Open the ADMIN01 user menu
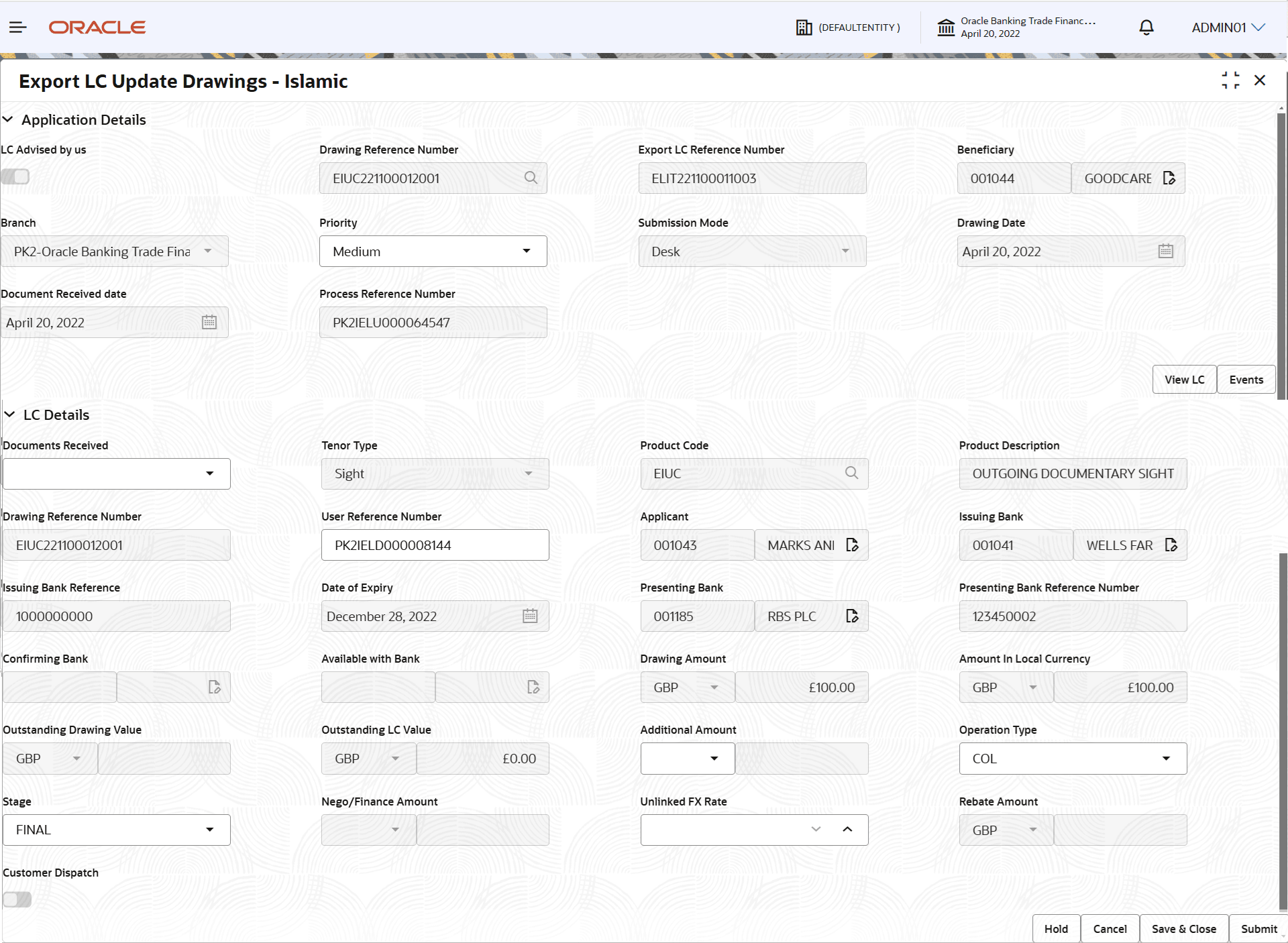Screen dimensions: 1288x943 pos(1228,27)
